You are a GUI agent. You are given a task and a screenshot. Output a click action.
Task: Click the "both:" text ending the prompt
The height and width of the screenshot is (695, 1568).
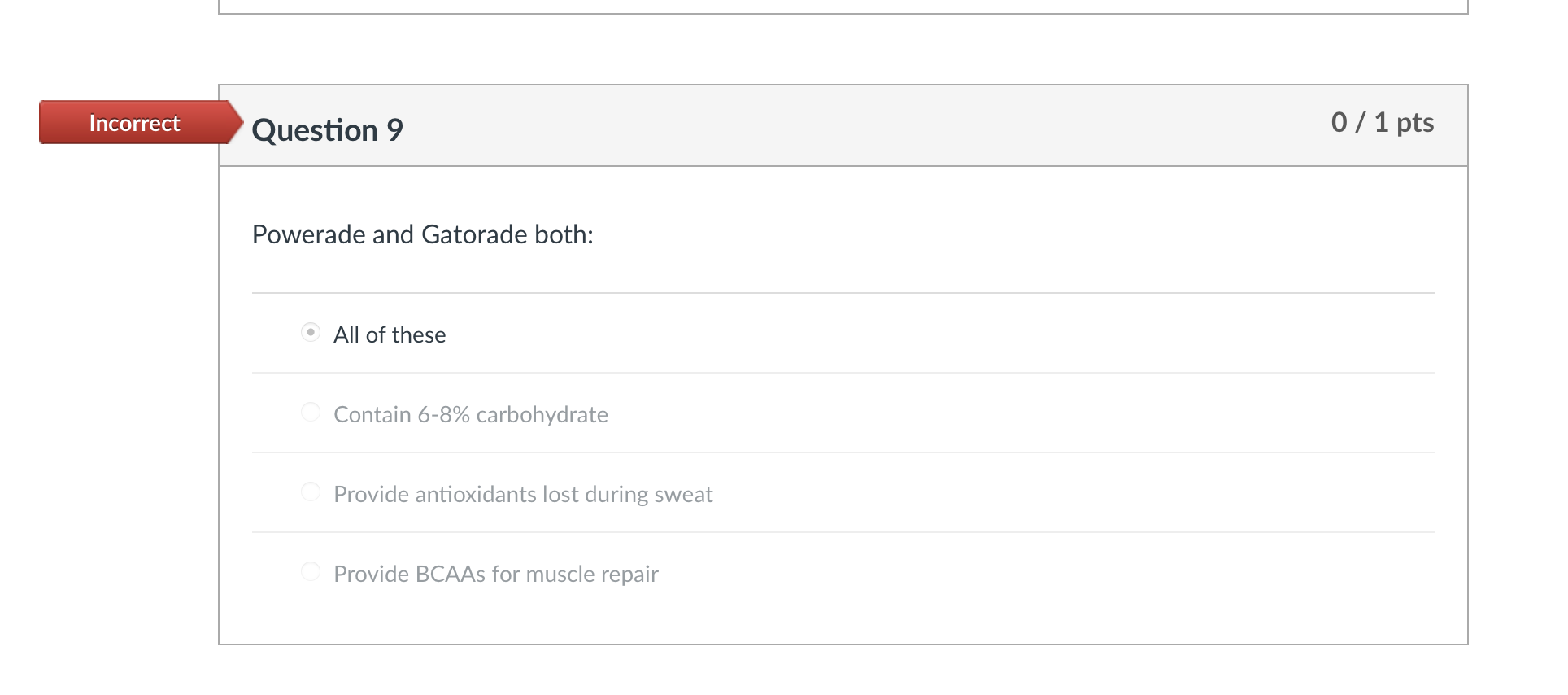point(564,235)
